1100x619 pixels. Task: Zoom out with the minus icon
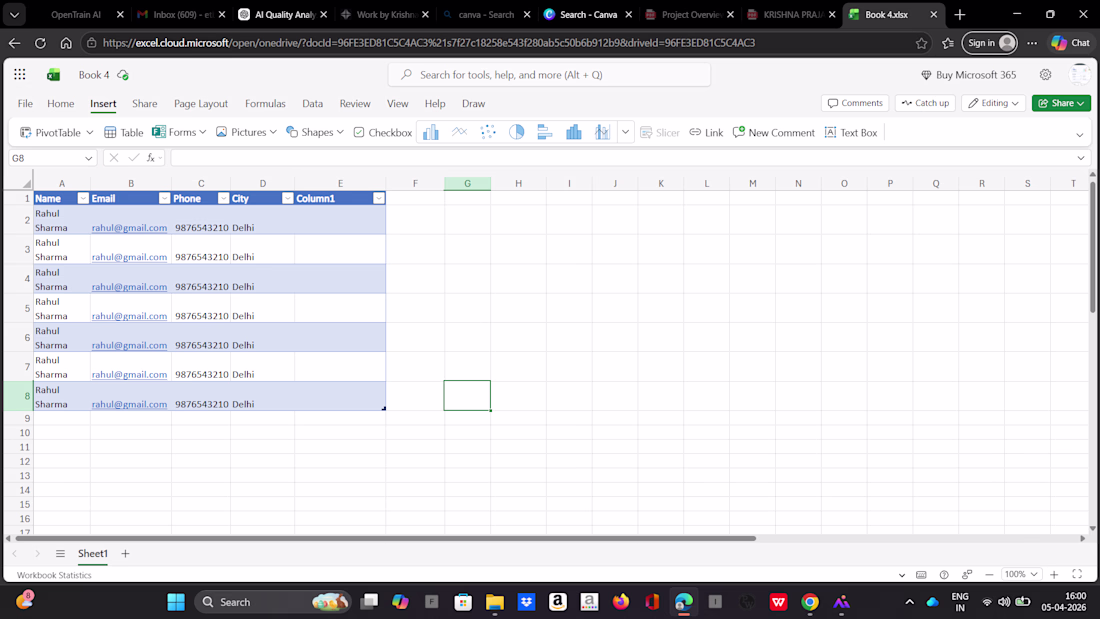coord(989,574)
